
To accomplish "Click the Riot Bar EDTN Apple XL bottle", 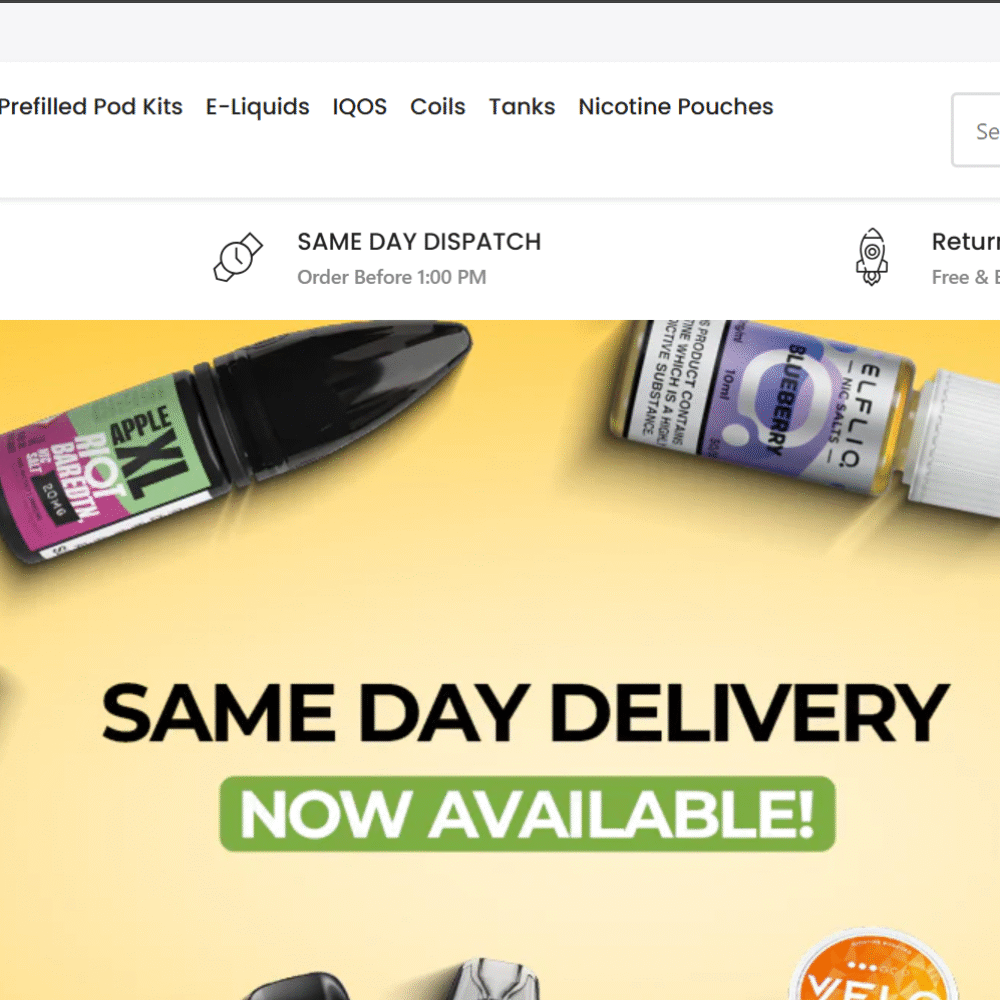I will 230,440.
